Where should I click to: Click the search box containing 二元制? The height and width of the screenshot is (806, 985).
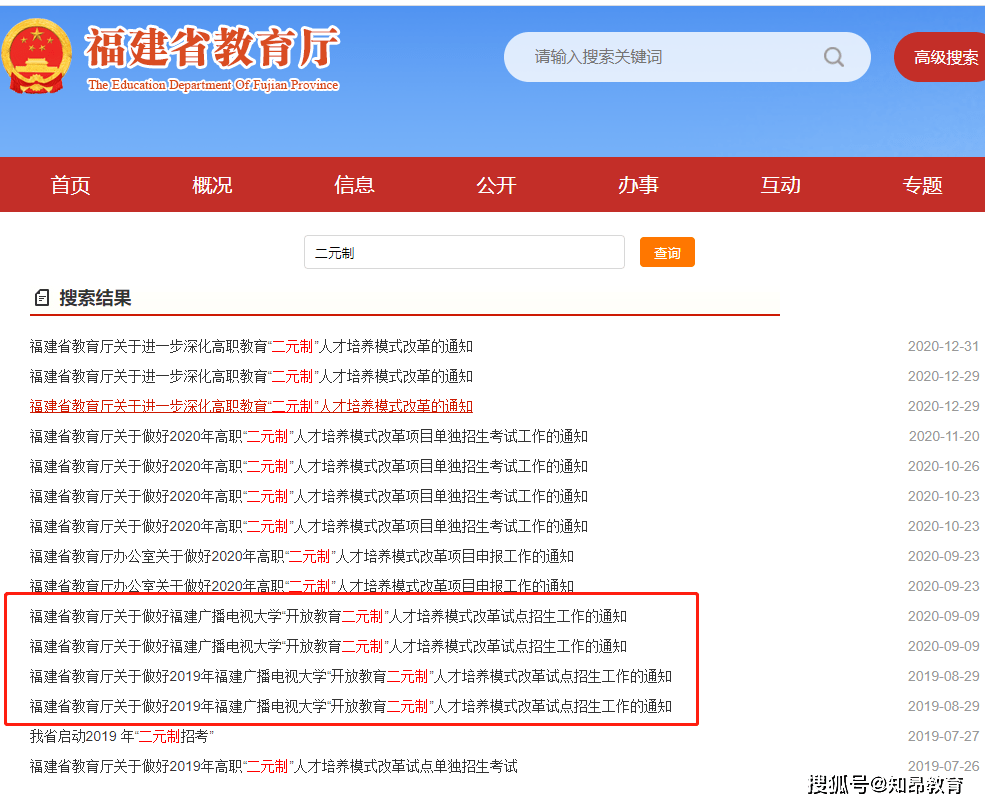(463, 252)
